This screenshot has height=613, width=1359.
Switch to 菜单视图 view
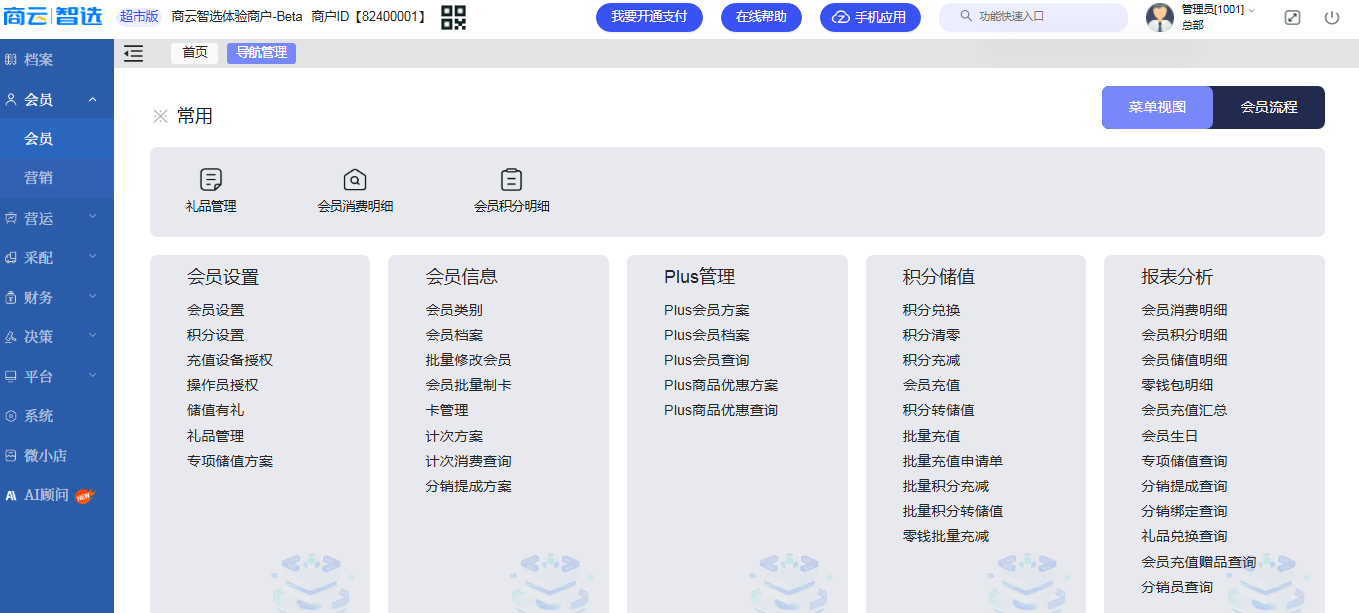pos(1157,107)
